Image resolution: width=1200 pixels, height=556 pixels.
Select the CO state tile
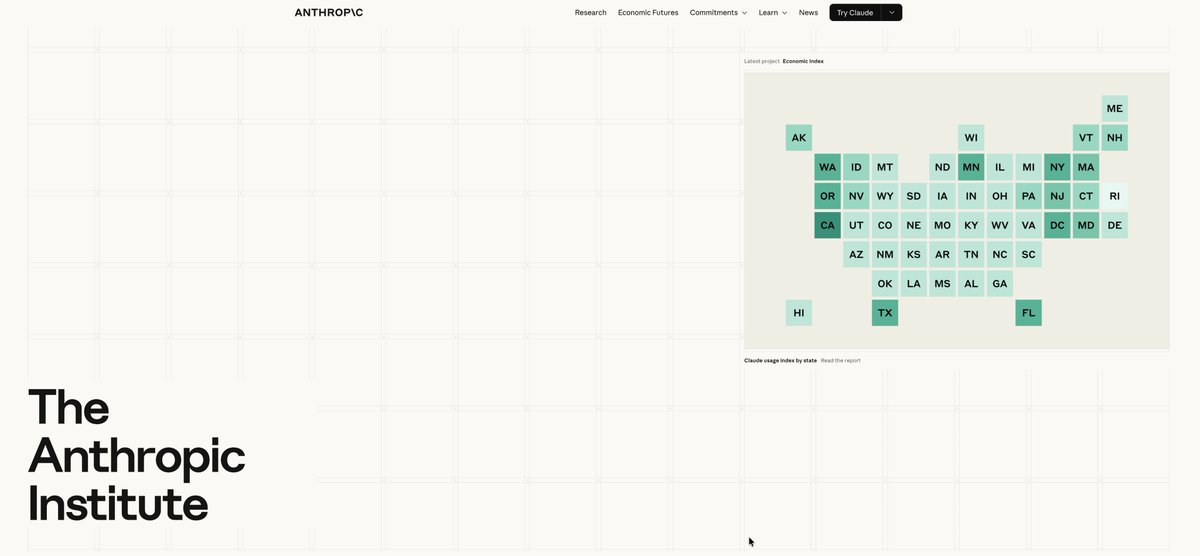[885, 225]
